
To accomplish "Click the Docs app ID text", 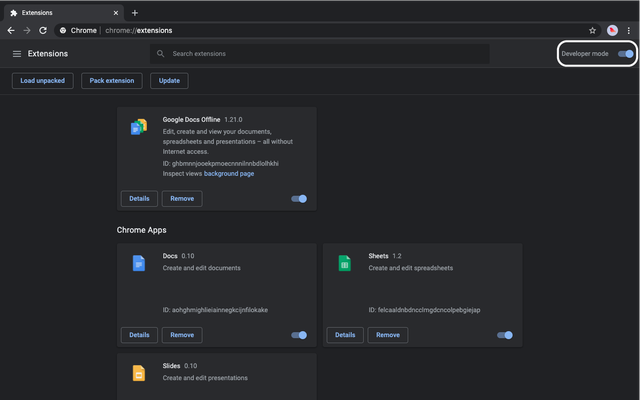I will click(x=215, y=310).
